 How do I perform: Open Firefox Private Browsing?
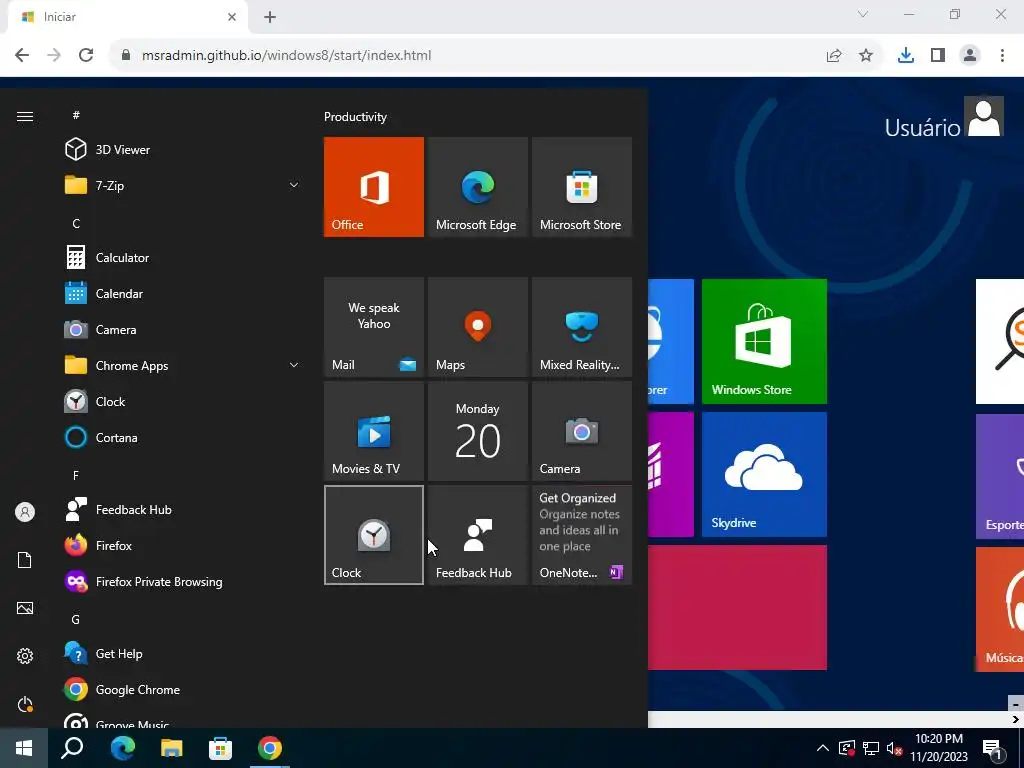point(143,581)
